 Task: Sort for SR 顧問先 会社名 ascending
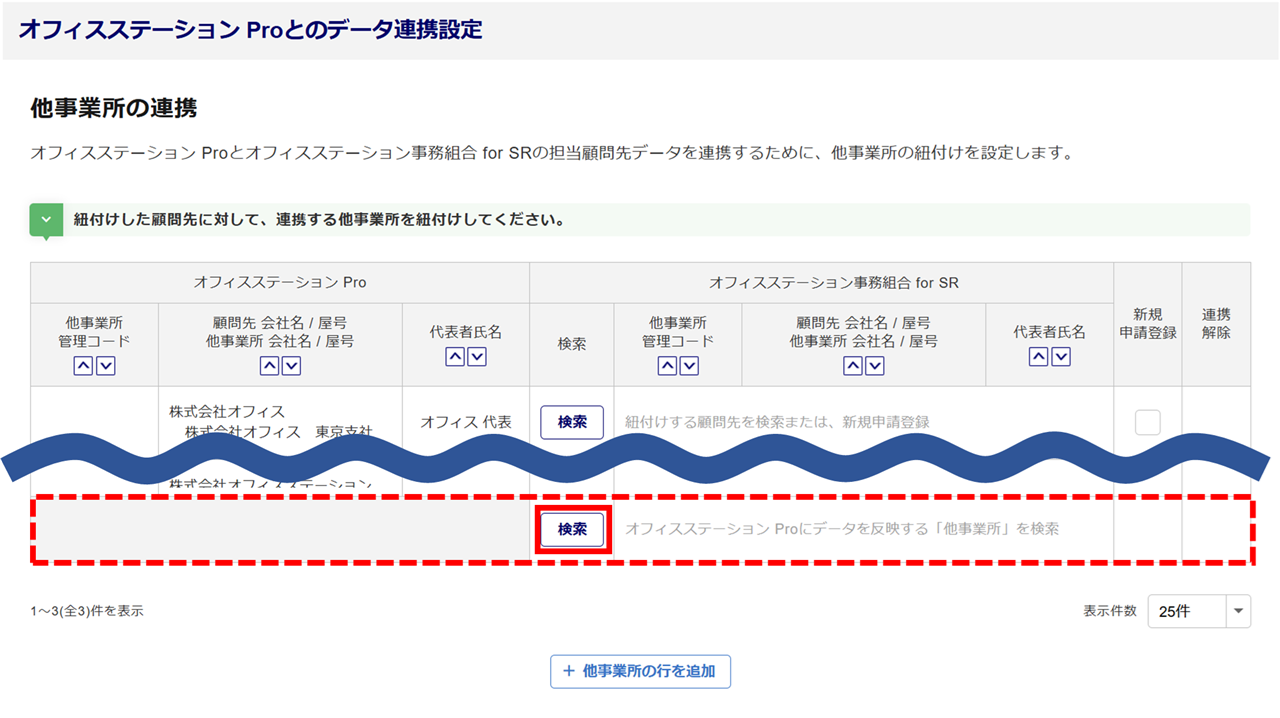[853, 366]
